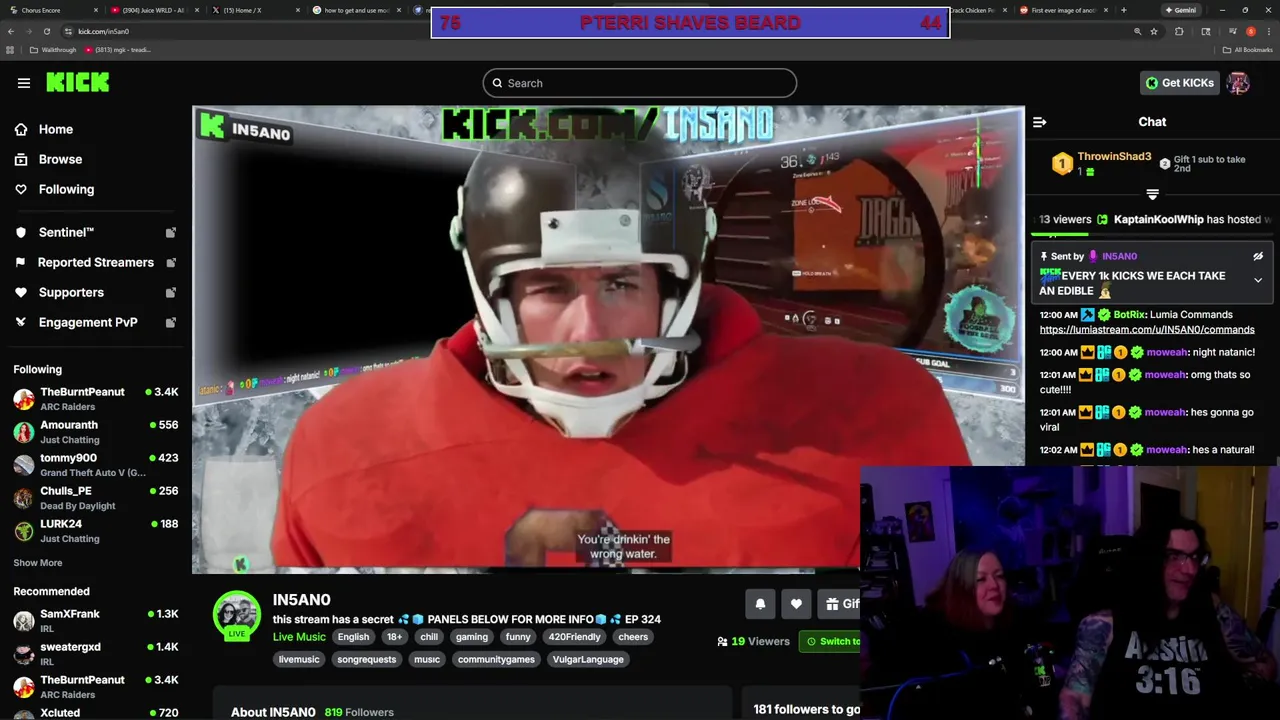Hide the pinned message eye icon
1280x720 pixels.
(1258, 257)
